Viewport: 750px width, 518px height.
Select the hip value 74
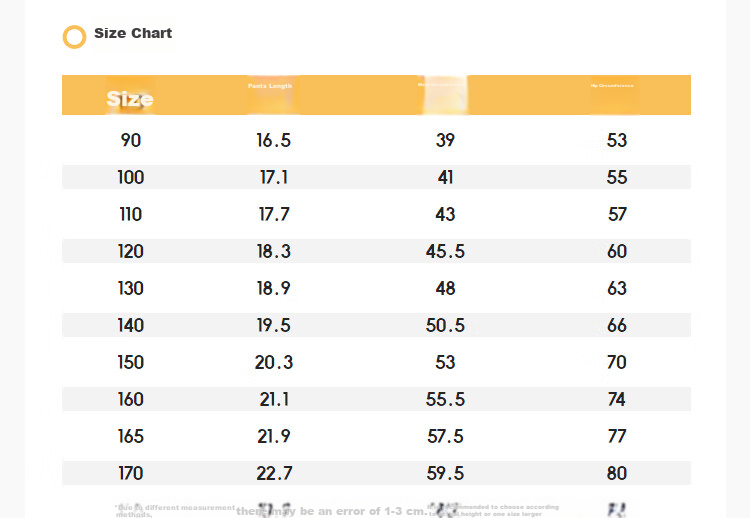pos(617,399)
